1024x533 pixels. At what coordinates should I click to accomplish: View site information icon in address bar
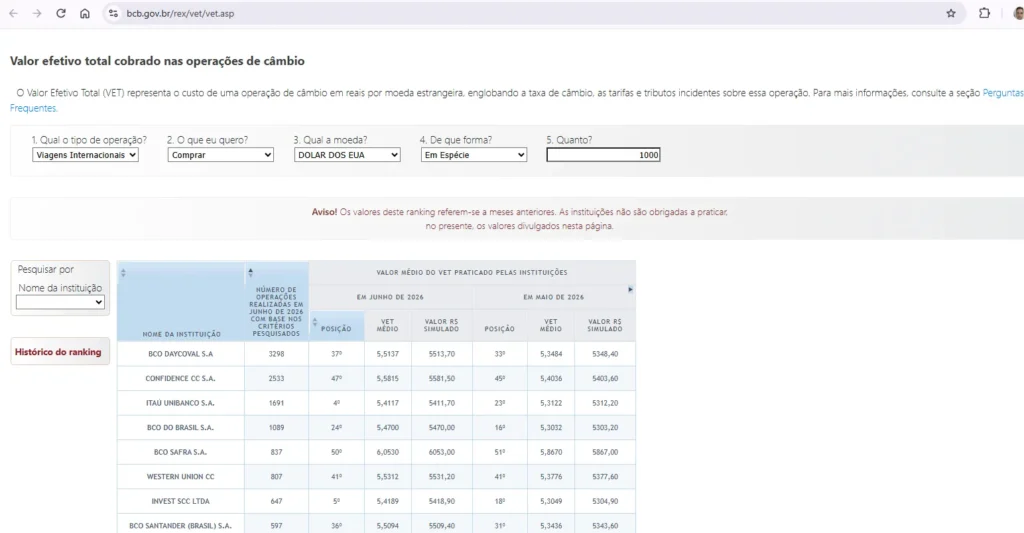tap(113, 13)
